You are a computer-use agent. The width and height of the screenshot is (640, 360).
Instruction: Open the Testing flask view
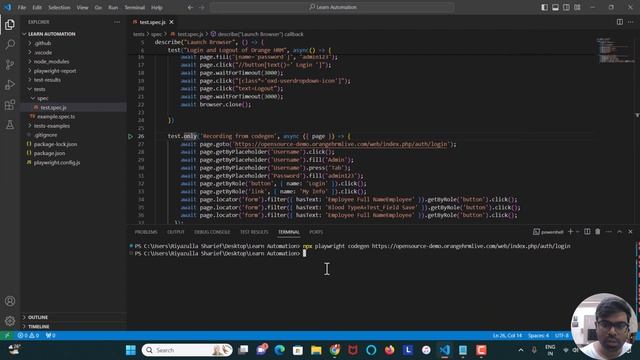[10, 124]
